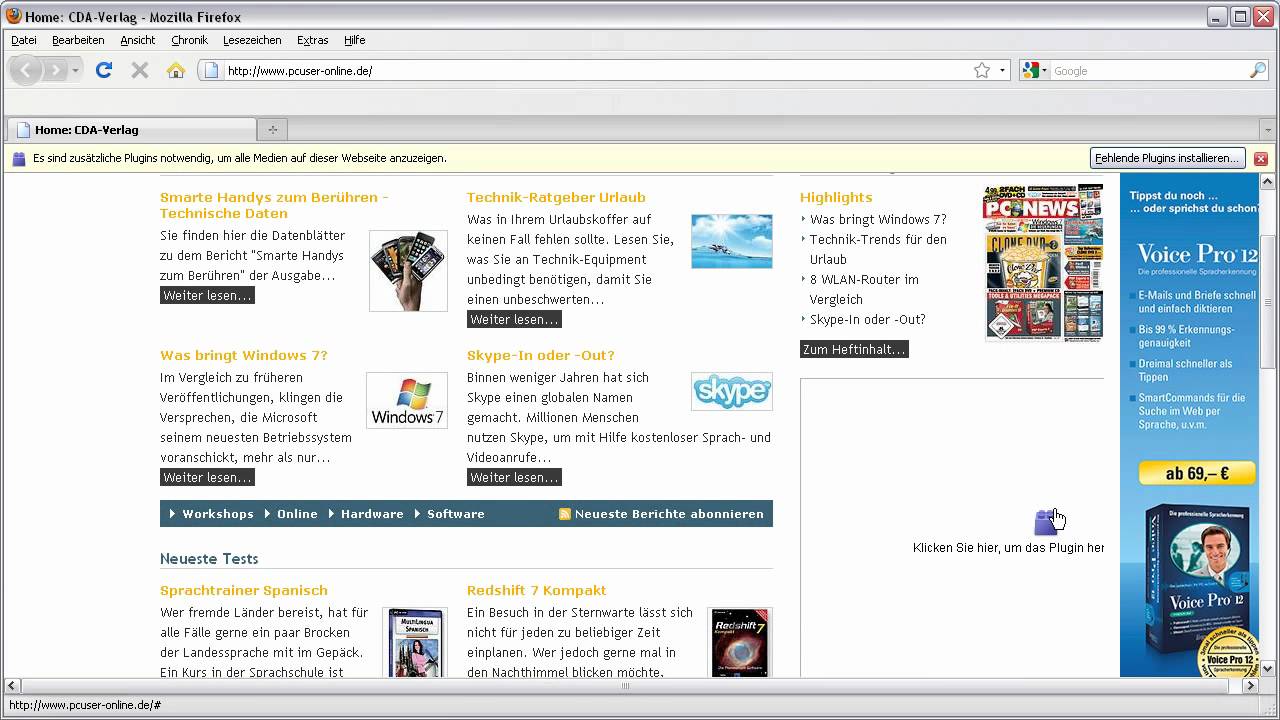Click the Redshift 7 box thumbnail
The width and height of the screenshot is (1280, 720).
click(x=741, y=643)
